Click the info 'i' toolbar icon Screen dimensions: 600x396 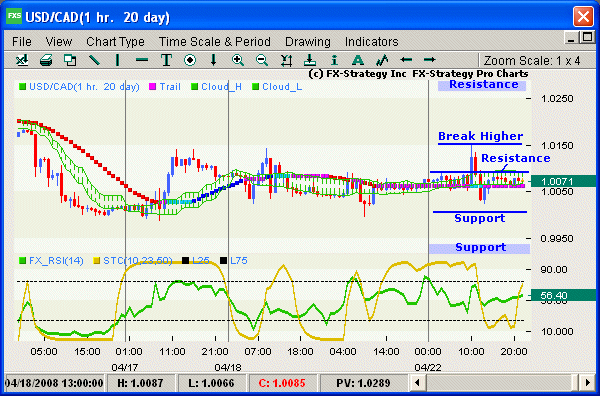[x=334, y=60]
